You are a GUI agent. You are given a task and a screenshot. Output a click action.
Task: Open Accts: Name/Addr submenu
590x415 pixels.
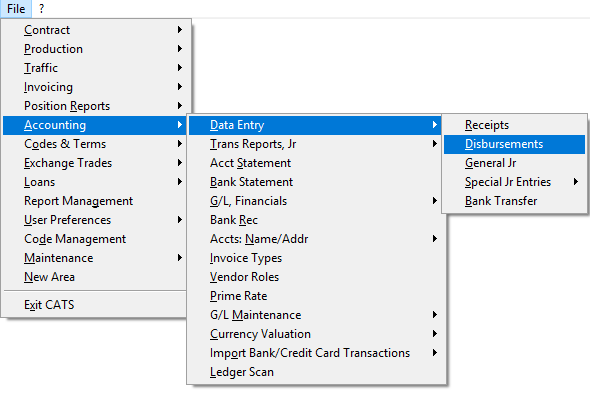(x=316, y=239)
